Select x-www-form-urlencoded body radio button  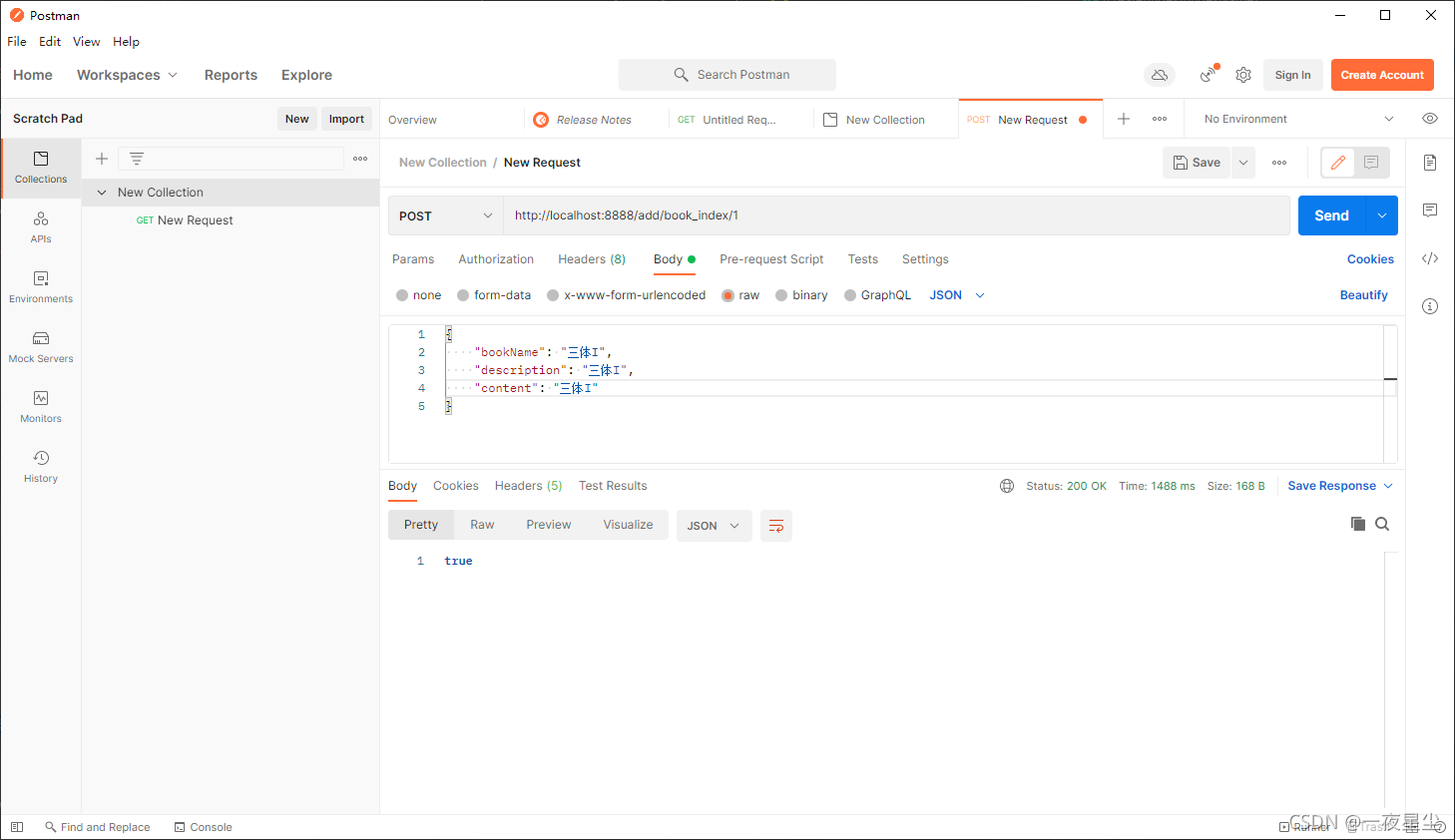click(553, 295)
